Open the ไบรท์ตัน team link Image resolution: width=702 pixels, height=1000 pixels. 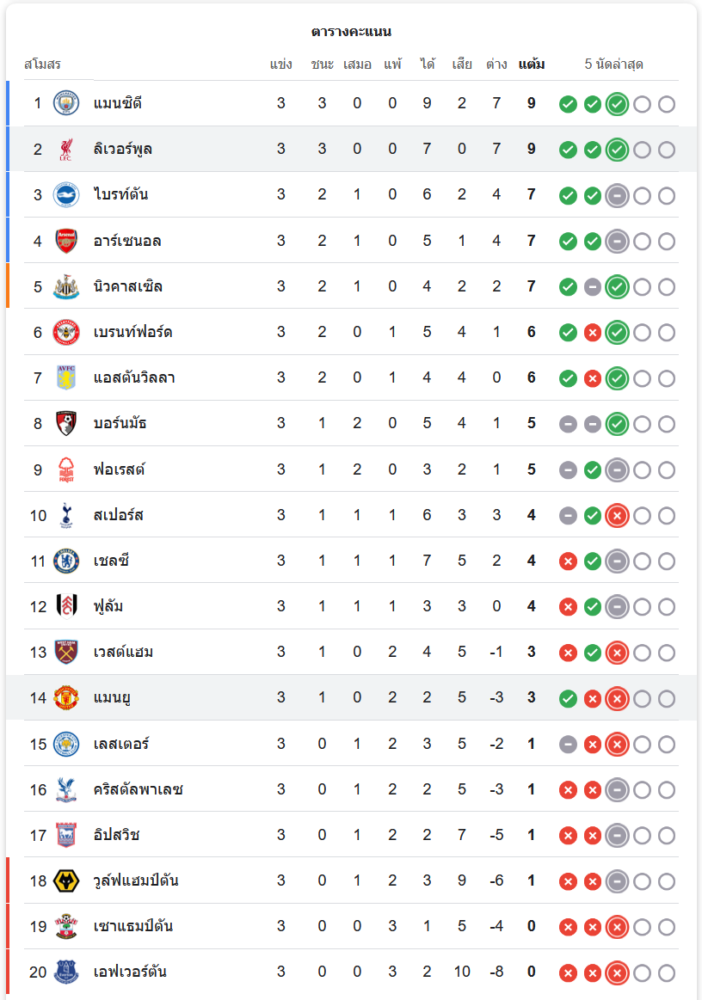click(x=120, y=195)
